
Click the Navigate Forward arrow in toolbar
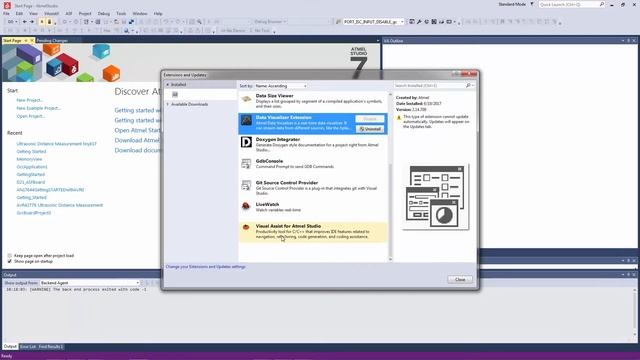point(32,22)
